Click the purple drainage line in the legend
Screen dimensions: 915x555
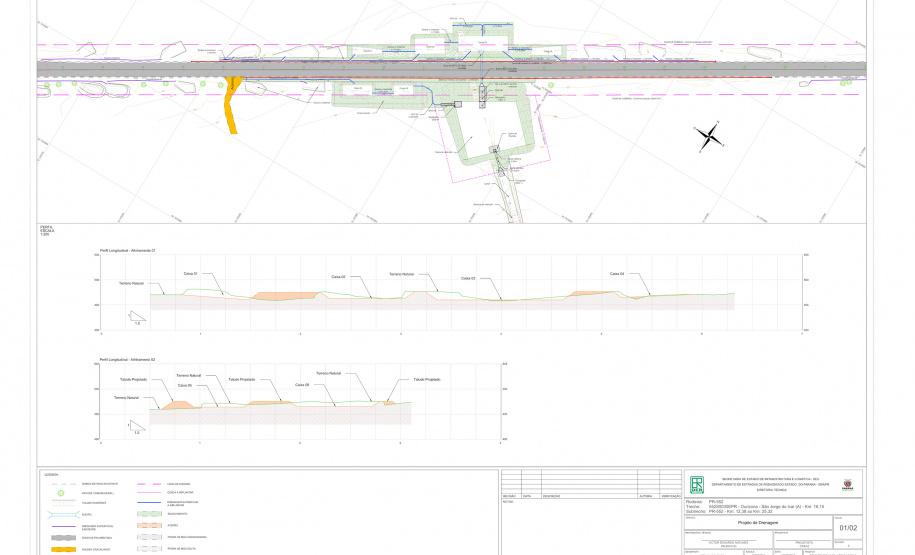click(x=62, y=524)
